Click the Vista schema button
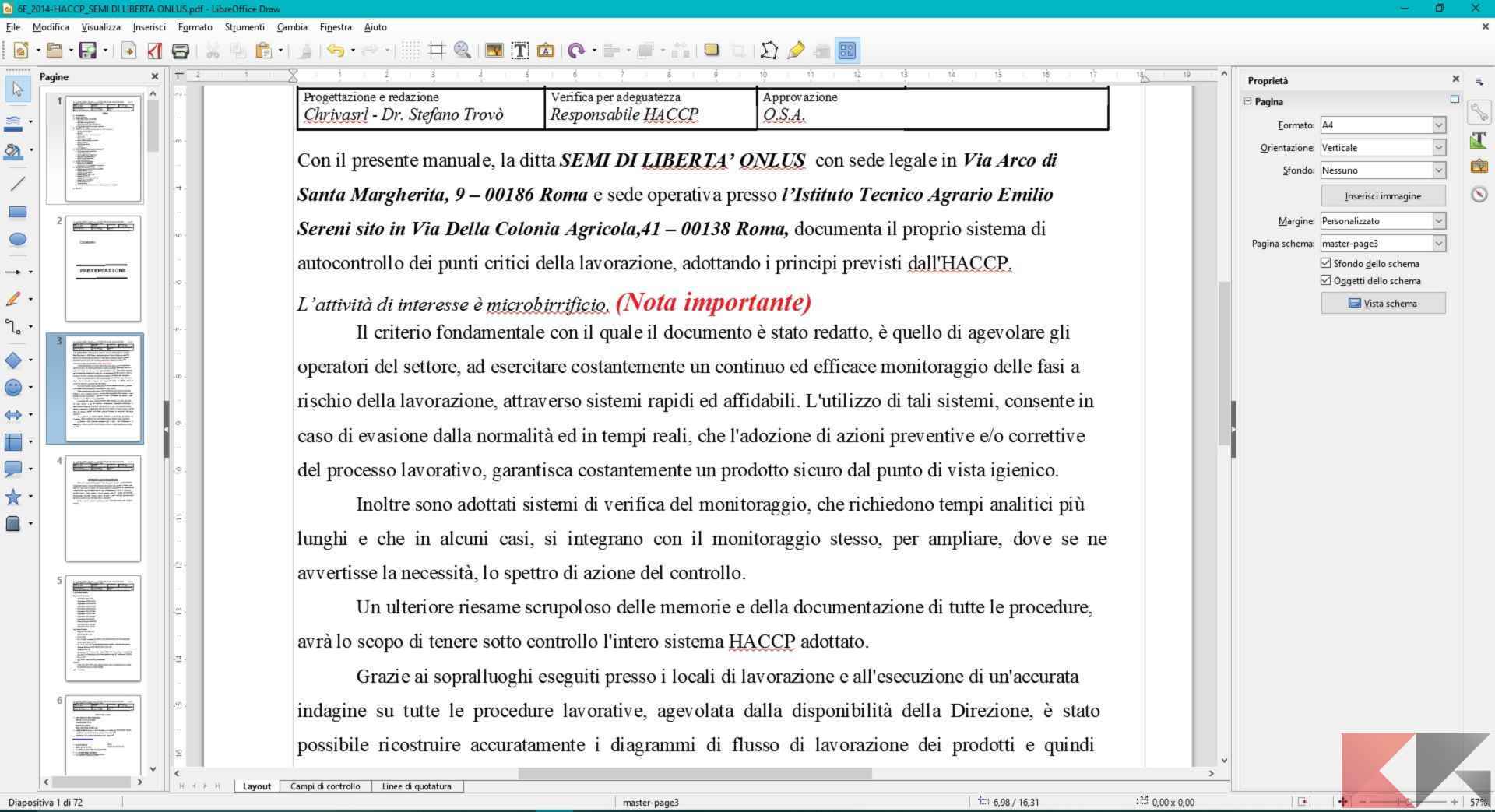The width and height of the screenshot is (1495, 812). [1383, 303]
